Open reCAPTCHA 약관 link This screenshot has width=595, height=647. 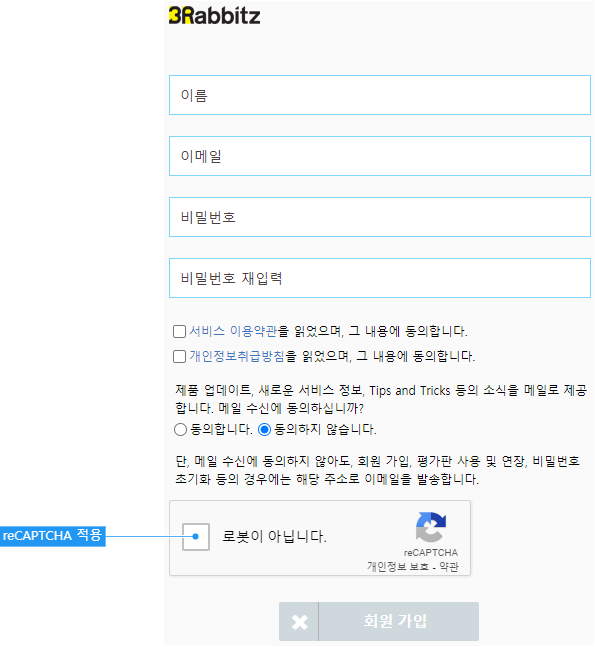(x=449, y=567)
